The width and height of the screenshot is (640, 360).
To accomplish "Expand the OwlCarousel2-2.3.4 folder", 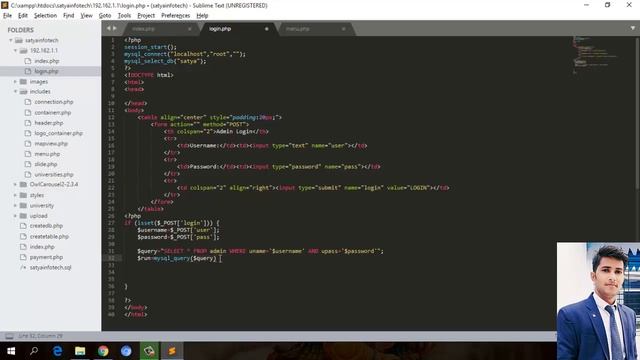I will click(x=16, y=184).
